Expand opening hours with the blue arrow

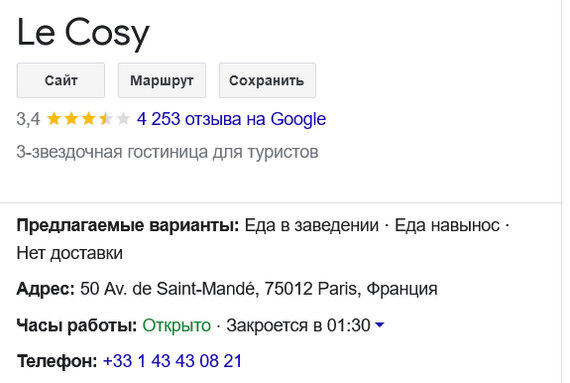click(x=379, y=324)
